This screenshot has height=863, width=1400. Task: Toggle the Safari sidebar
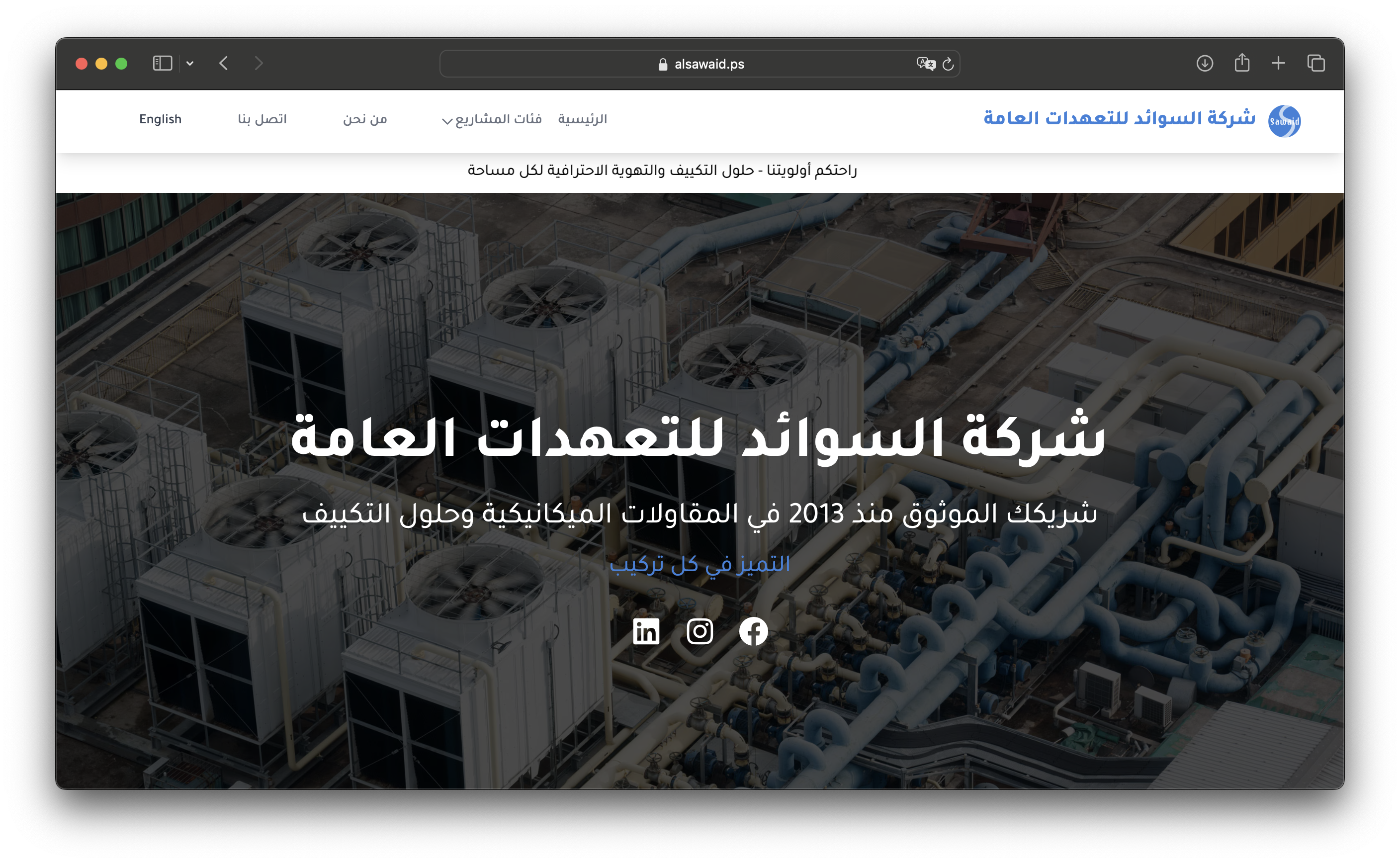163,63
